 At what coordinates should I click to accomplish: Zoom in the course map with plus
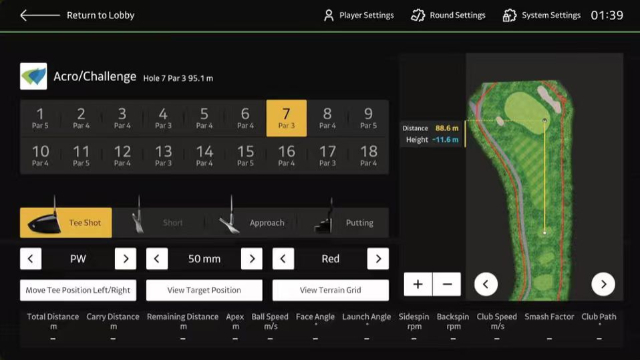[418, 284]
